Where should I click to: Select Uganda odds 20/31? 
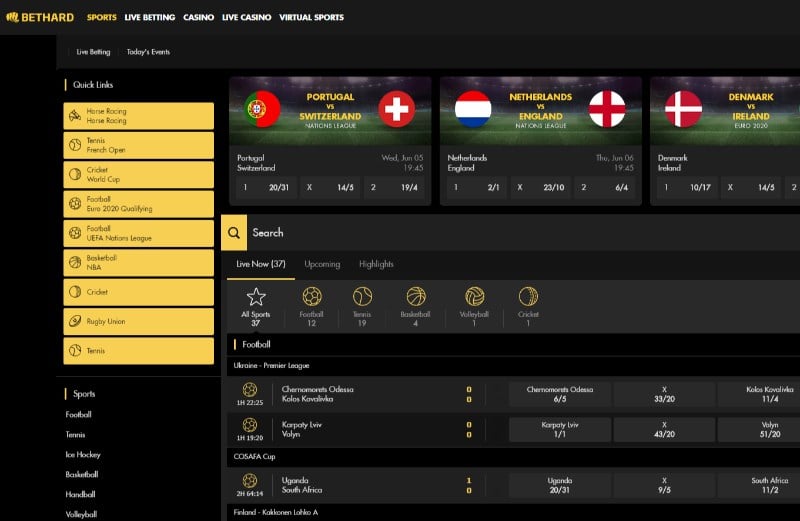(560, 485)
